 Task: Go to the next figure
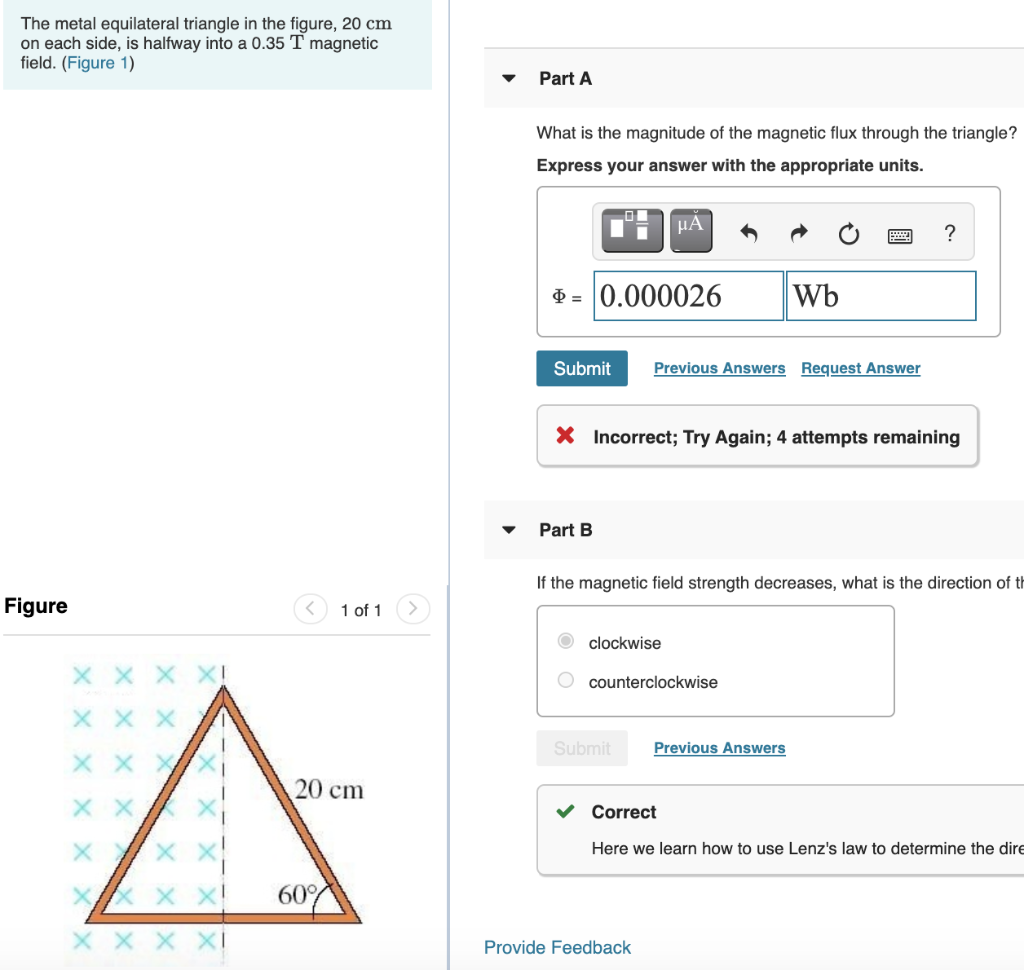(413, 609)
